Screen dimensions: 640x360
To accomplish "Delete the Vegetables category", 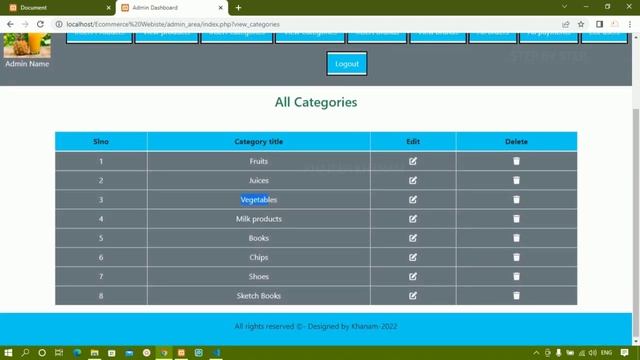I will click(x=516, y=200).
